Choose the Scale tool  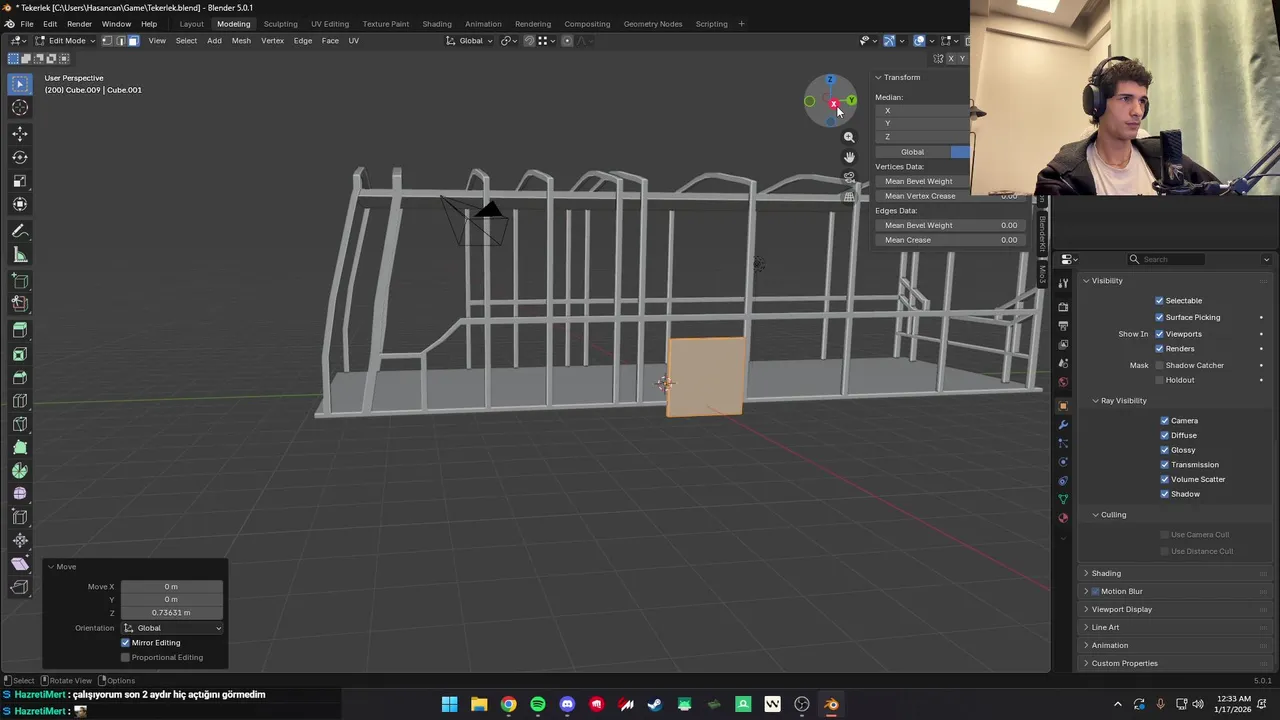point(20,181)
